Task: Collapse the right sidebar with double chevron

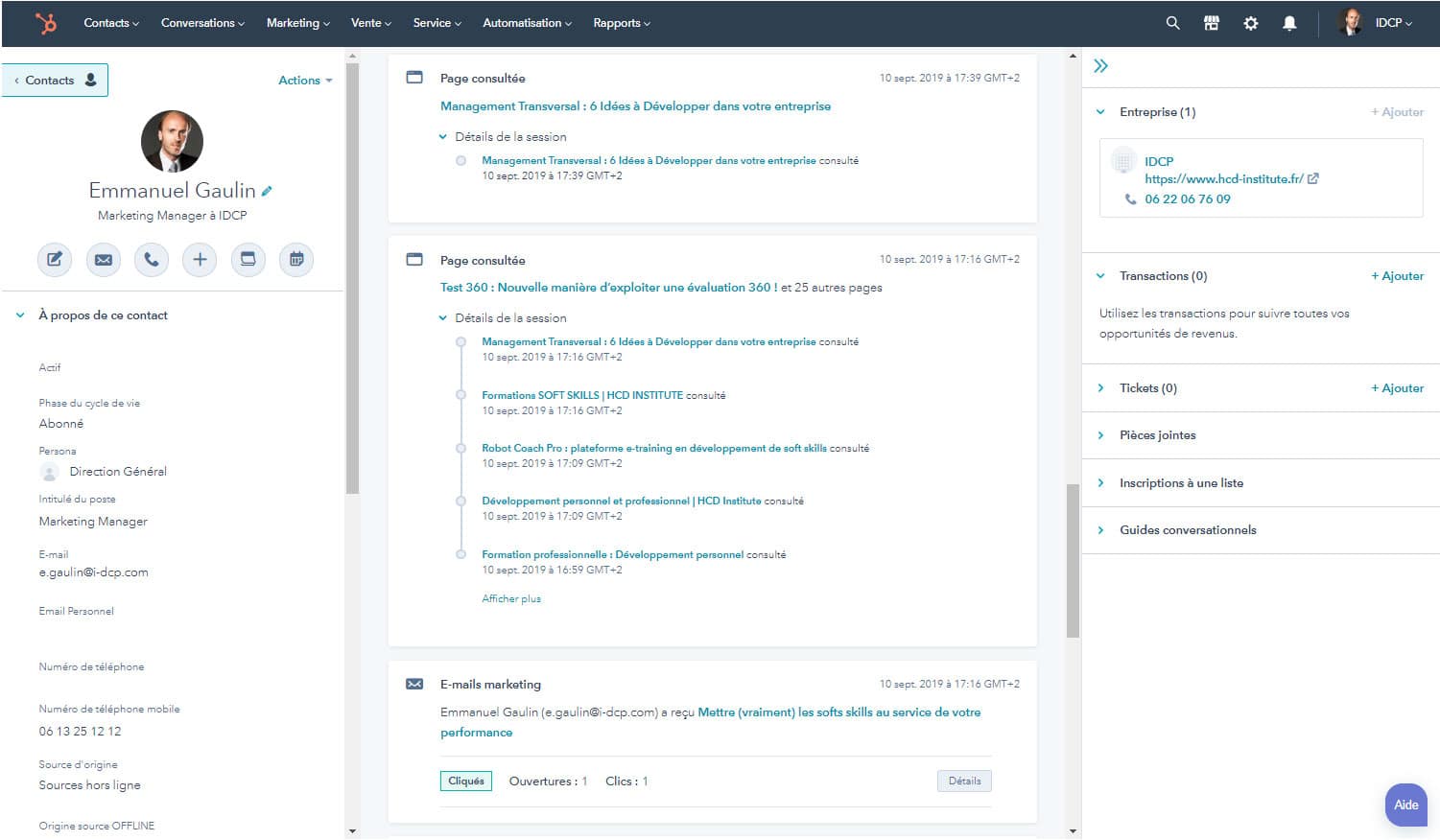Action: [x=1100, y=66]
